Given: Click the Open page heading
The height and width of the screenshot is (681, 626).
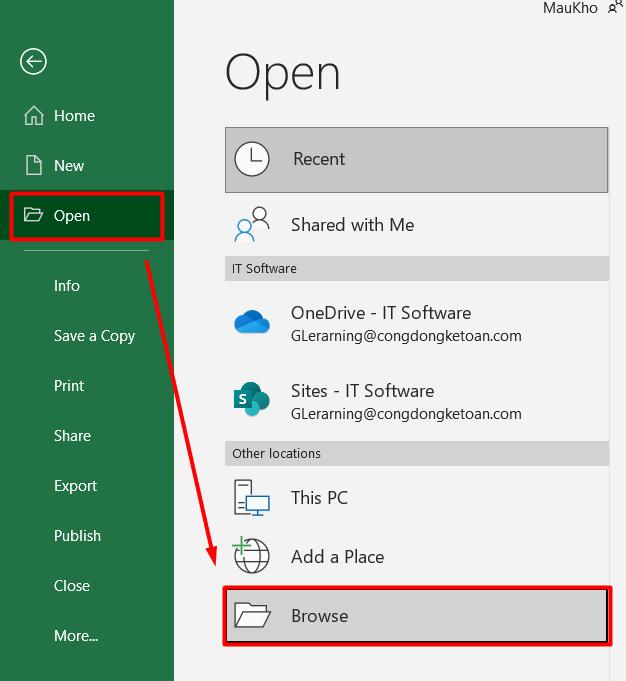Looking at the screenshot, I should click(x=282, y=74).
